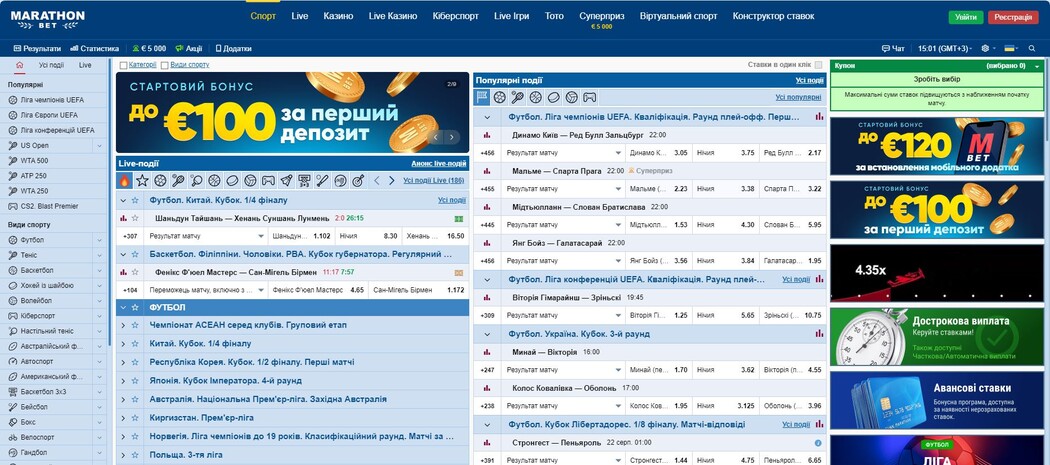Check the 'Категорії' checkbox

124,65
